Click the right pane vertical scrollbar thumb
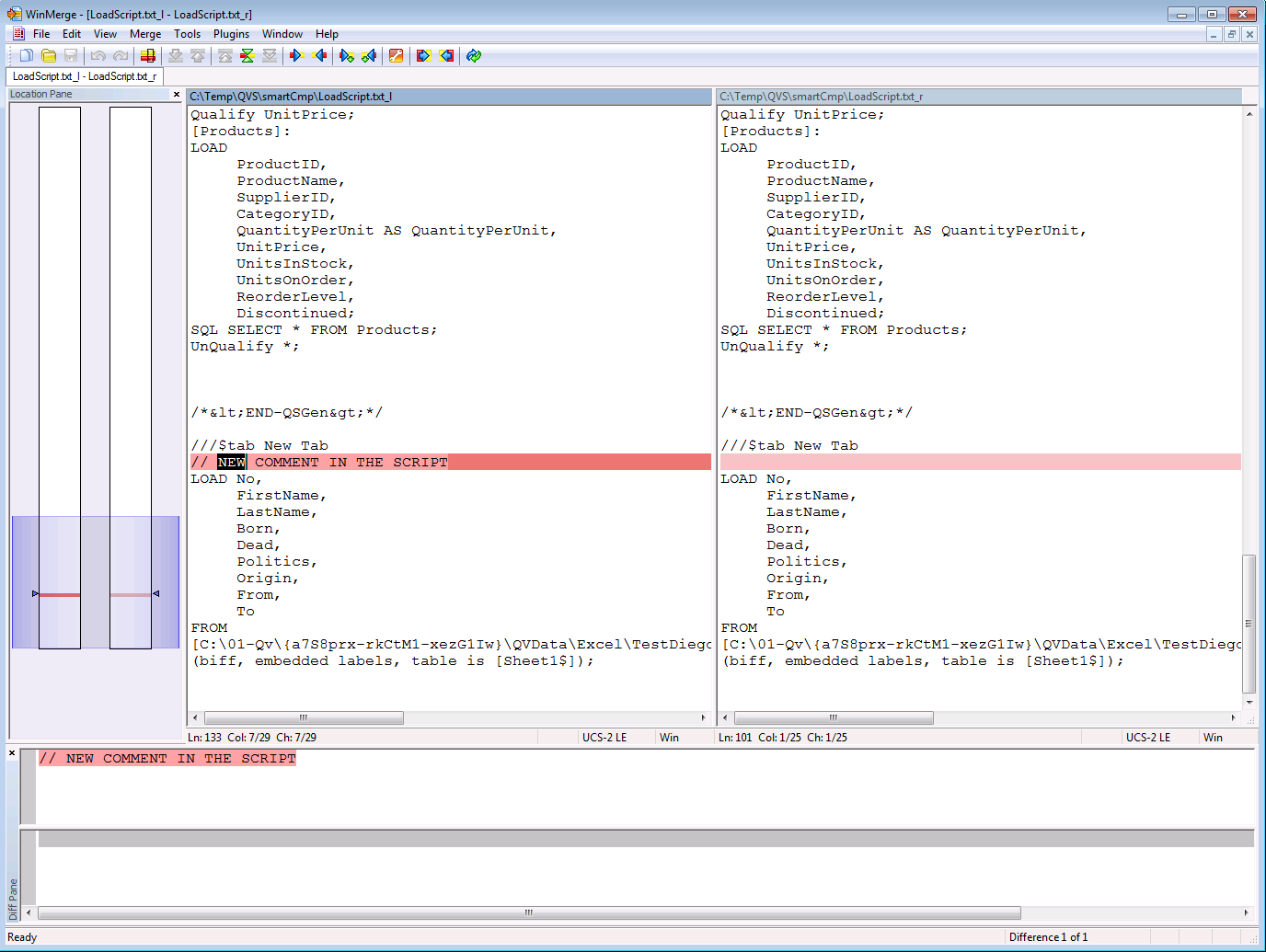This screenshot has height=952, width=1266. click(1249, 623)
